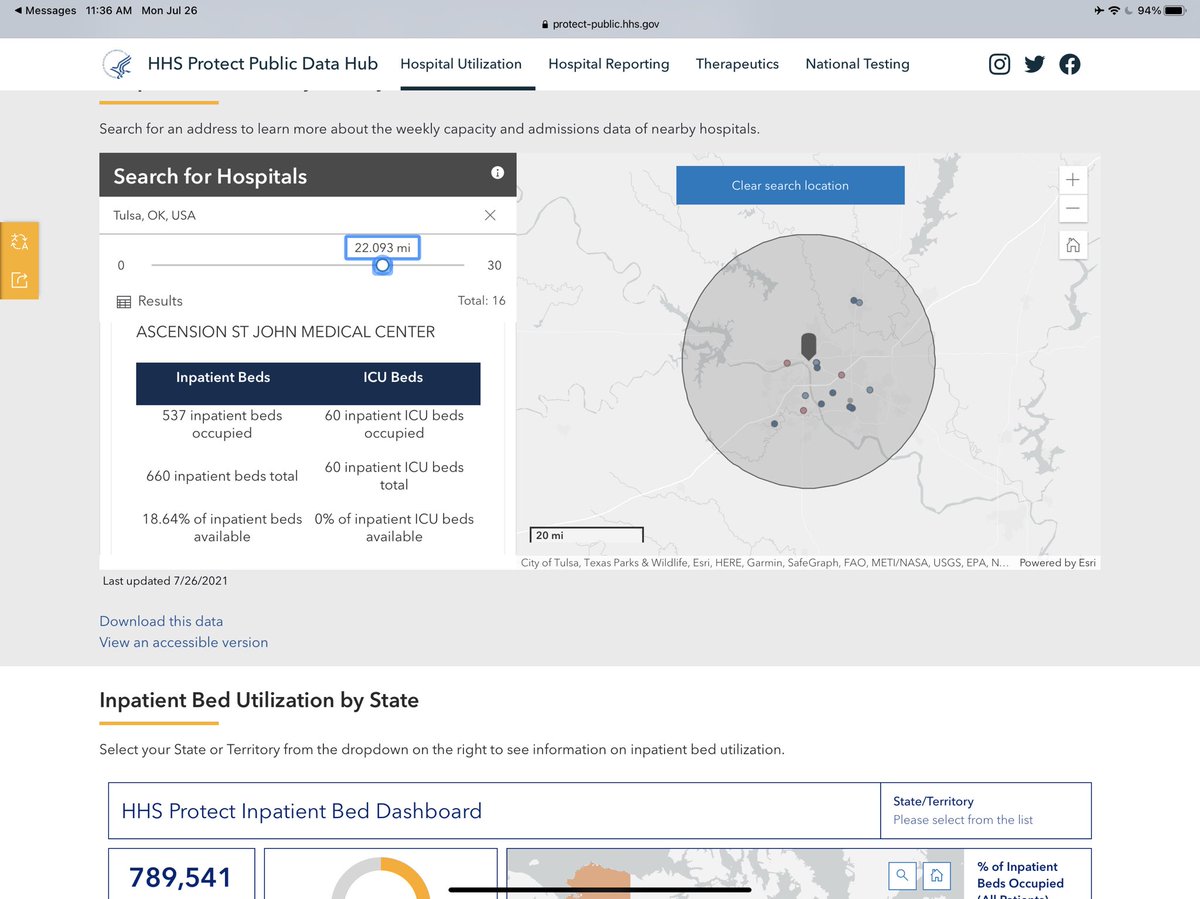Image resolution: width=1200 pixels, height=899 pixels.
Task: Open the HHS Instagram page
Action: (x=999, y=64)
